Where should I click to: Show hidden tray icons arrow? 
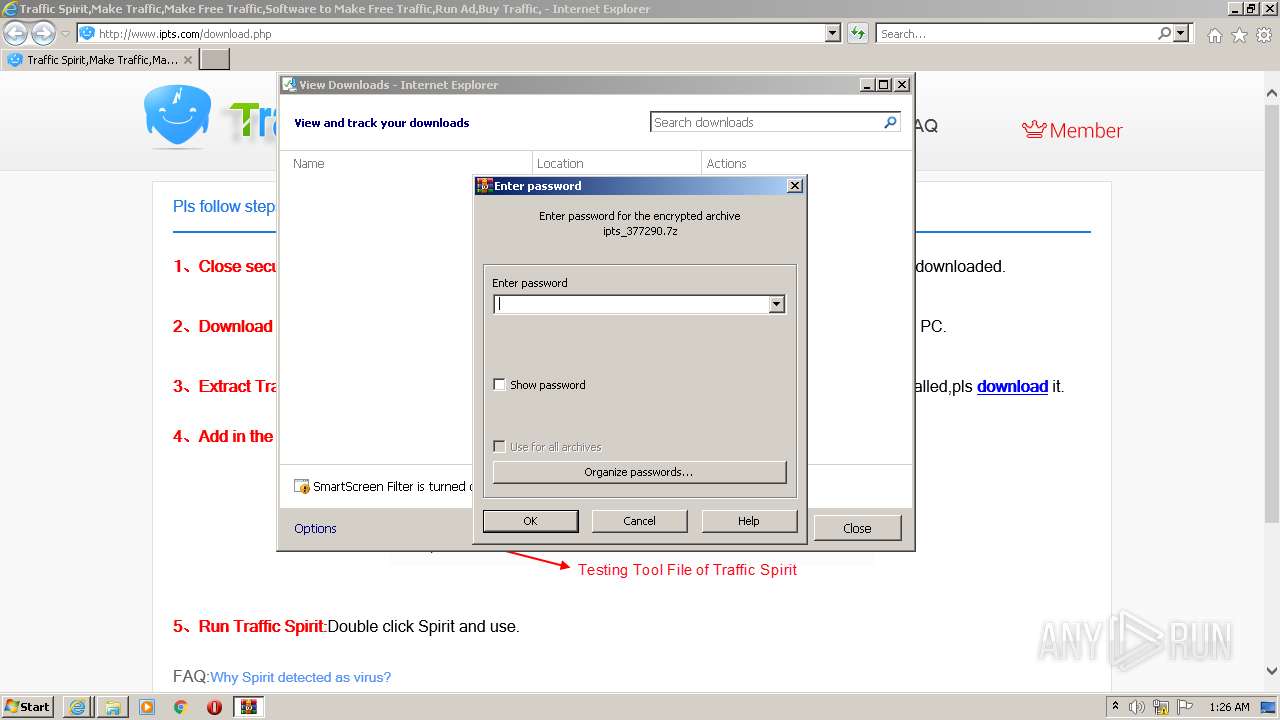click(1116, 707)
